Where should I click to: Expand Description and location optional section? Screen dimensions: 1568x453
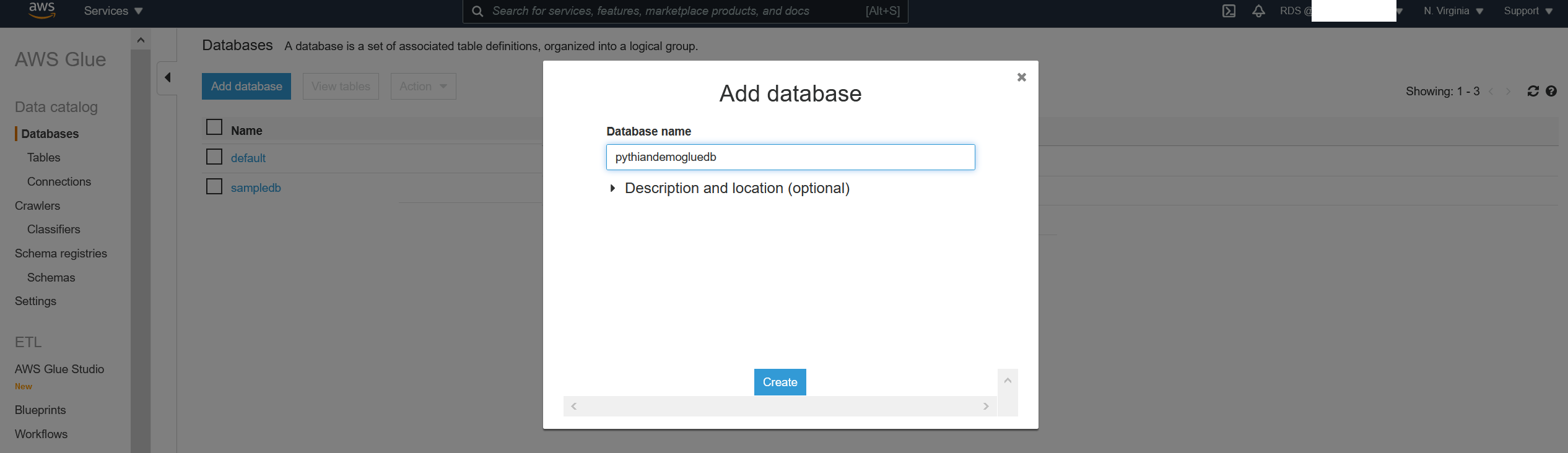736,188
